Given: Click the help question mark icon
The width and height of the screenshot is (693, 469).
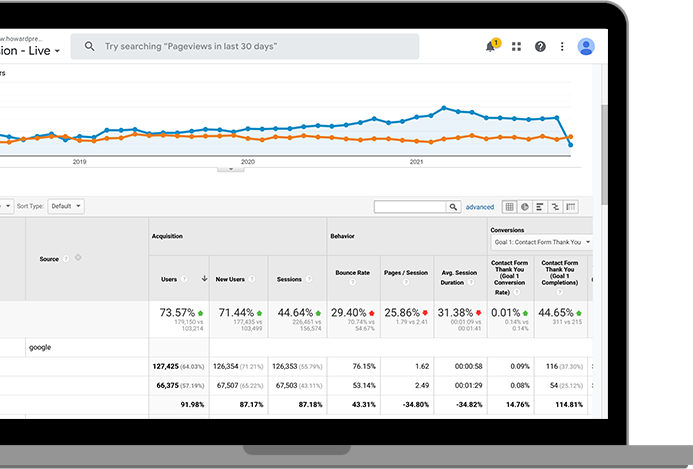Looking at the screenshot, I should click(x=540, y=47).
